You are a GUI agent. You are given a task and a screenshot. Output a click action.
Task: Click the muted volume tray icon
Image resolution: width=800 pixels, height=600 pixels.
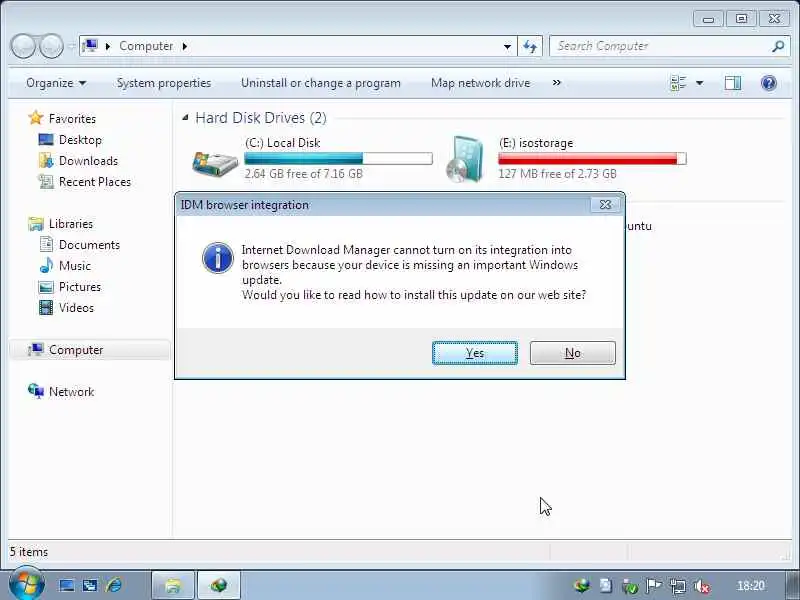pyautogui.click(x=702, y=587)
